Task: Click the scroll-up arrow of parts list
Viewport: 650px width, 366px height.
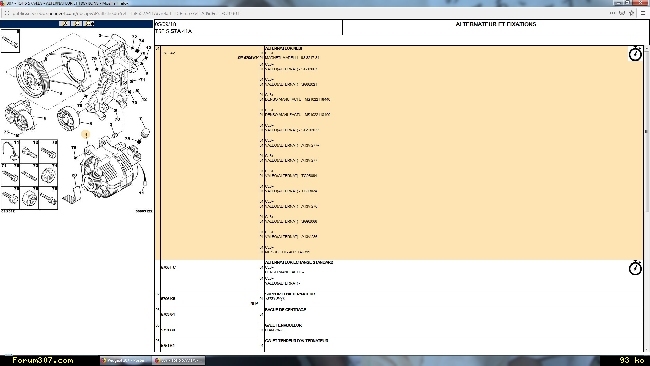Action: coord(646,48)
